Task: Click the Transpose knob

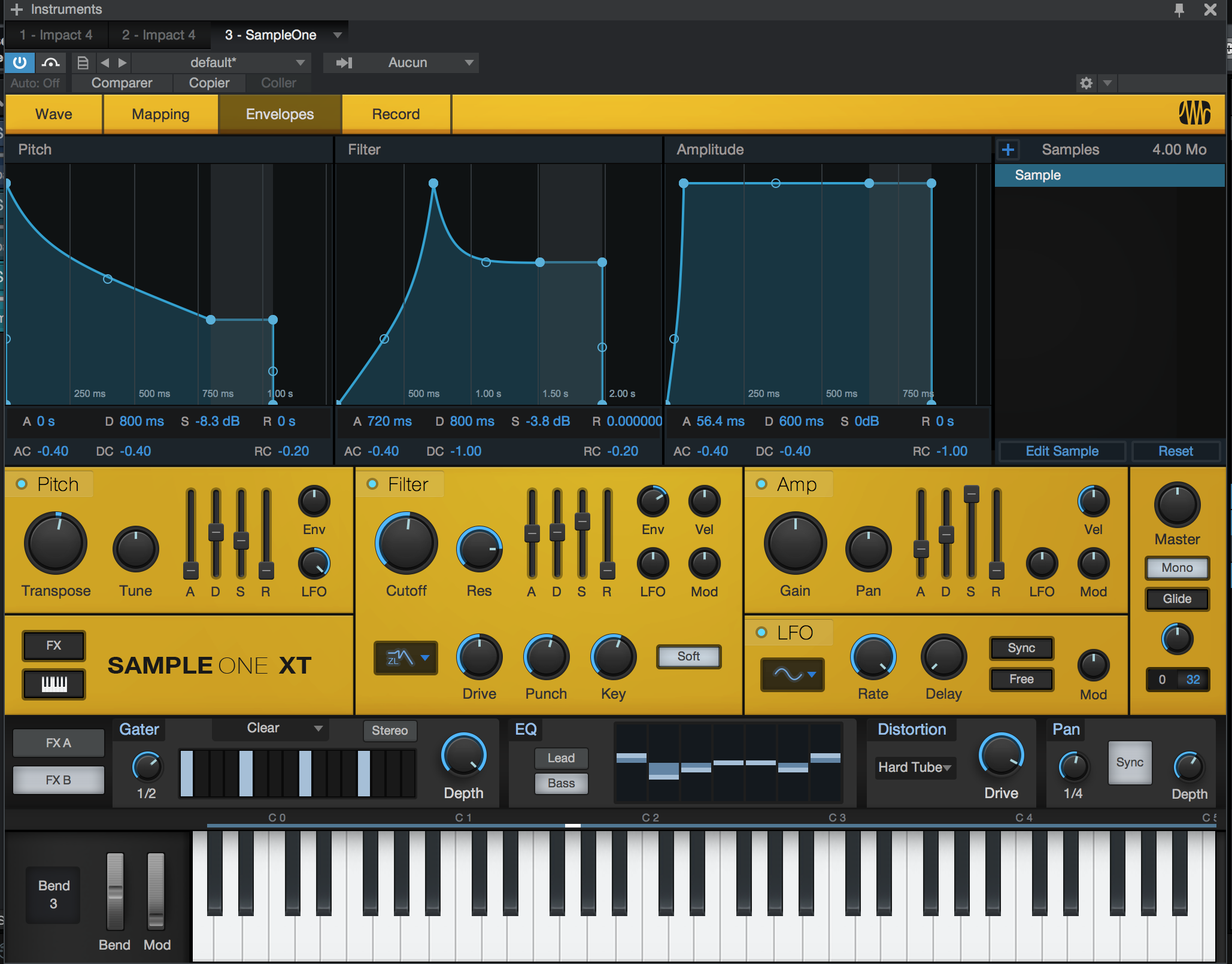Action: coord(56,543)
